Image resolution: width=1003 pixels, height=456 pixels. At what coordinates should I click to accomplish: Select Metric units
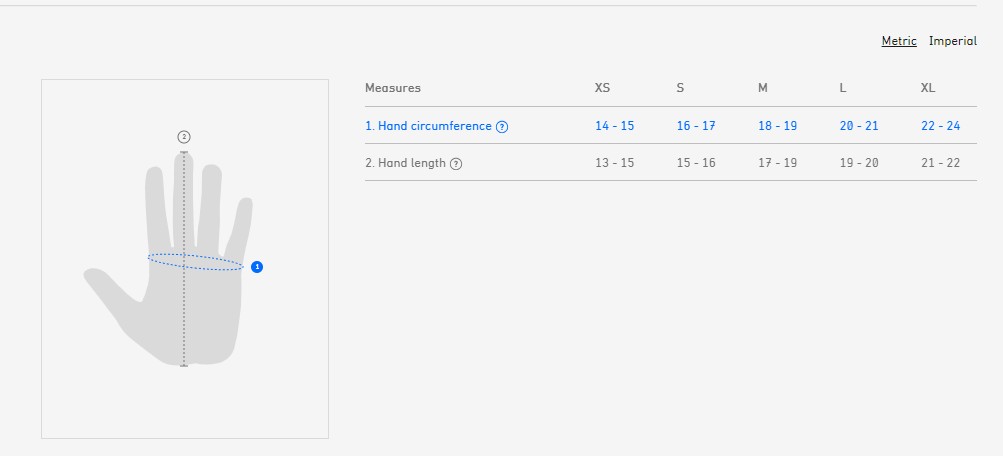(x=899, y=41)
